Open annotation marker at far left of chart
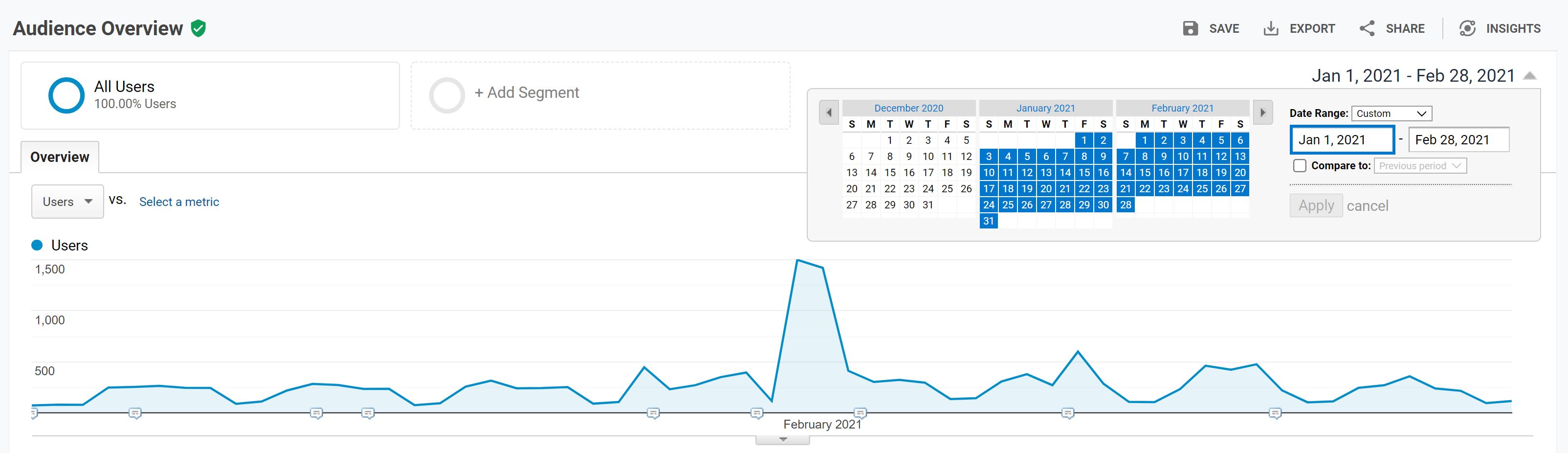1568x453 pixels. click(34, 413)
